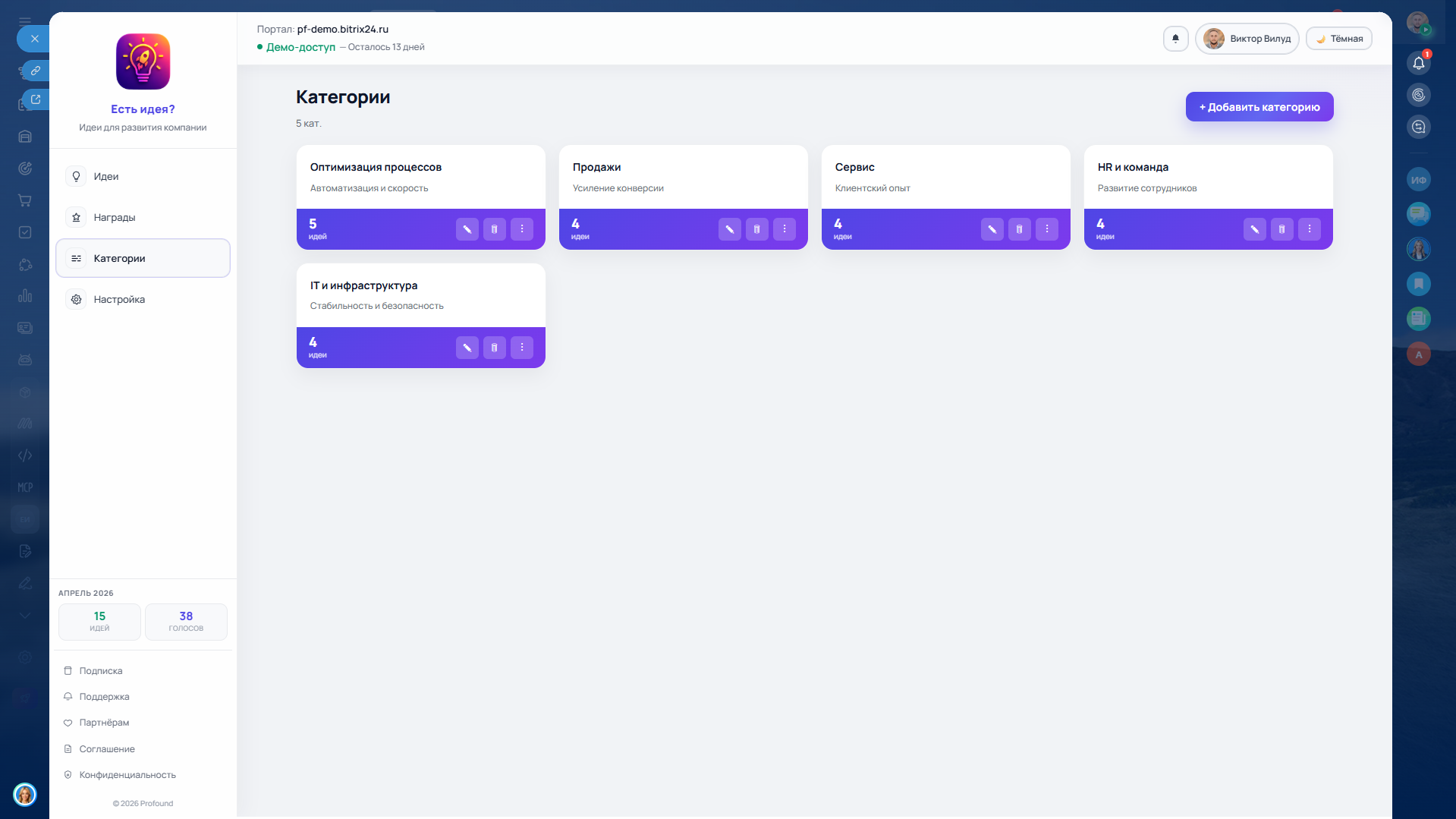
Task: Open Bitrix notifications bell with badge
Action: pos(1418,63)
